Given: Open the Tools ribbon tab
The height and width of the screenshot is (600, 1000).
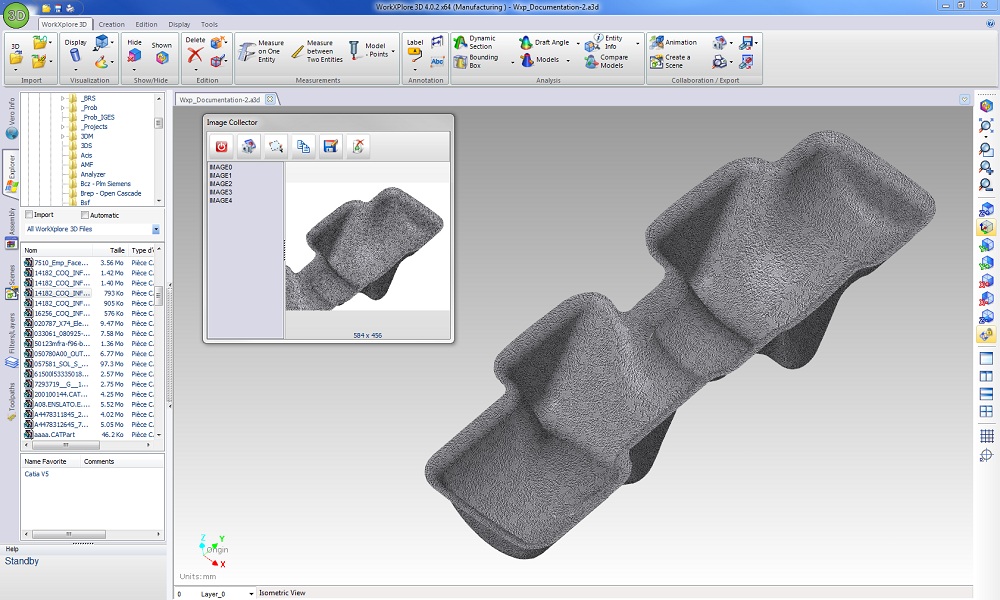Looking at the screenshot, I should (209, 24).
